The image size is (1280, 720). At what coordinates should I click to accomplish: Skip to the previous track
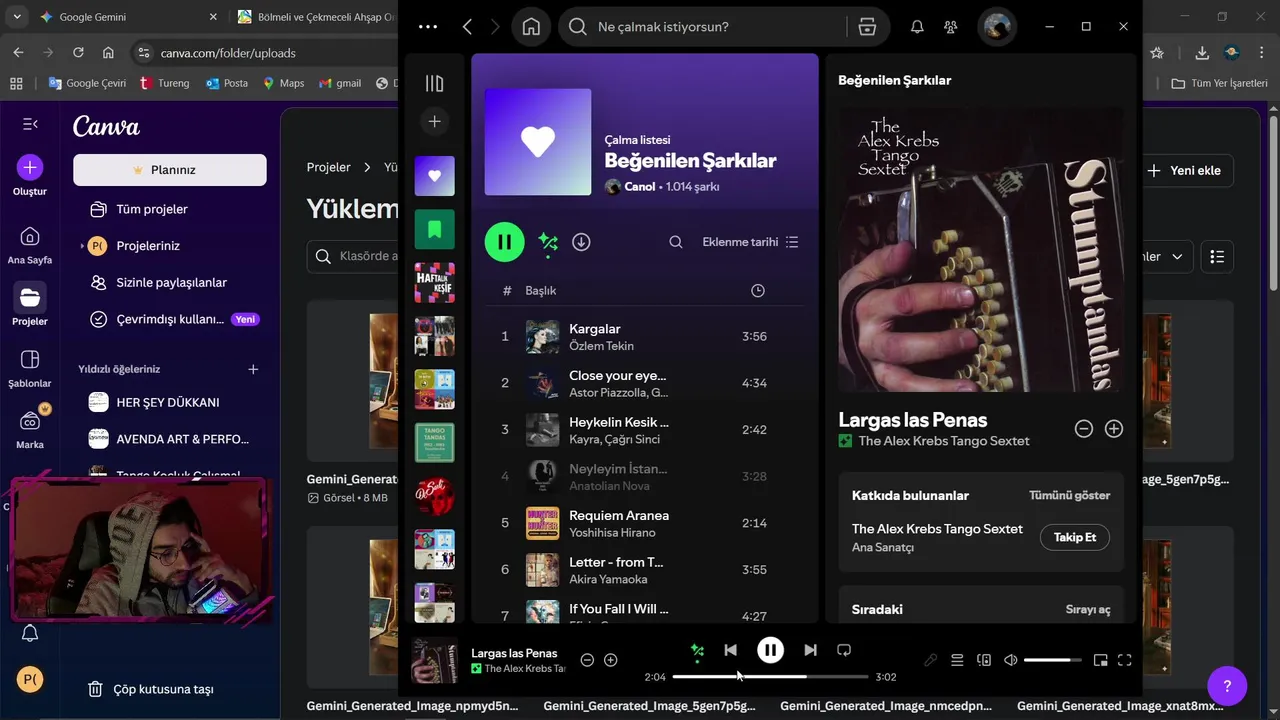point(730,651)
